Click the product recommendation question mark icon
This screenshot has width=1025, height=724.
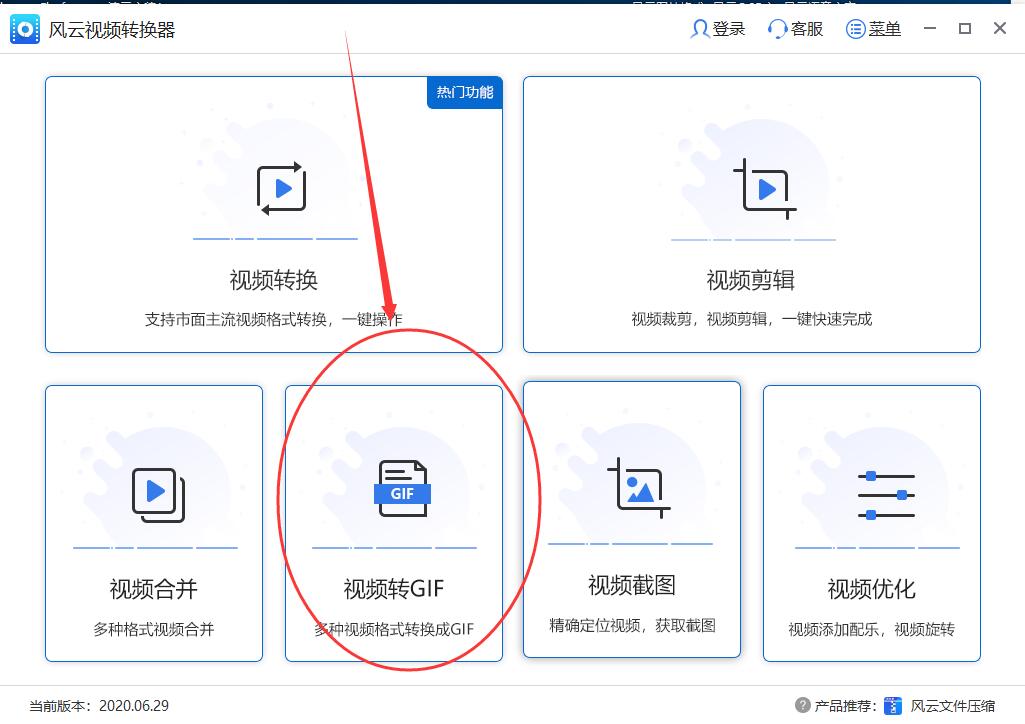[x=803, y=705]
